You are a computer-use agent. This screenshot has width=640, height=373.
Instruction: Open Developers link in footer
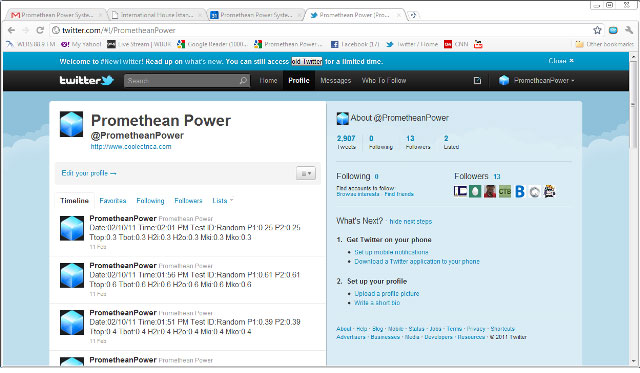pos(438,337)
